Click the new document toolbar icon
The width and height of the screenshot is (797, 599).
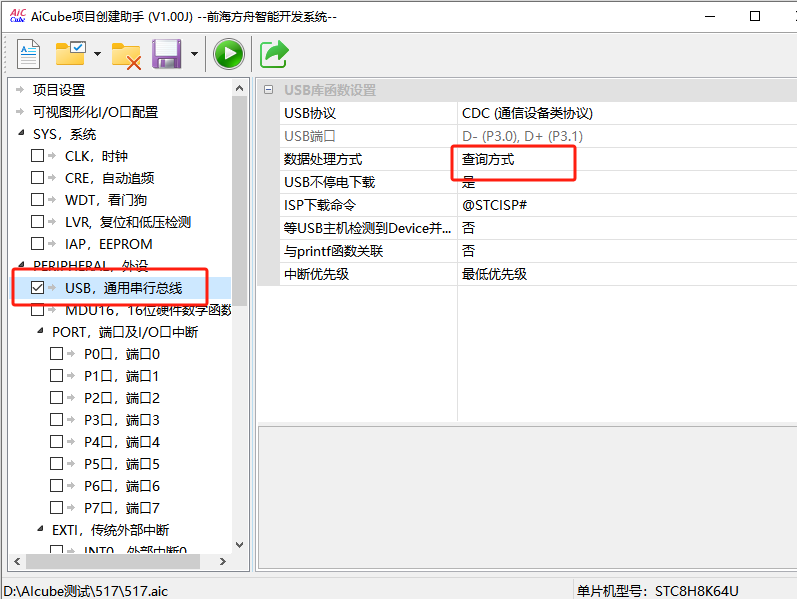[28, 53]
